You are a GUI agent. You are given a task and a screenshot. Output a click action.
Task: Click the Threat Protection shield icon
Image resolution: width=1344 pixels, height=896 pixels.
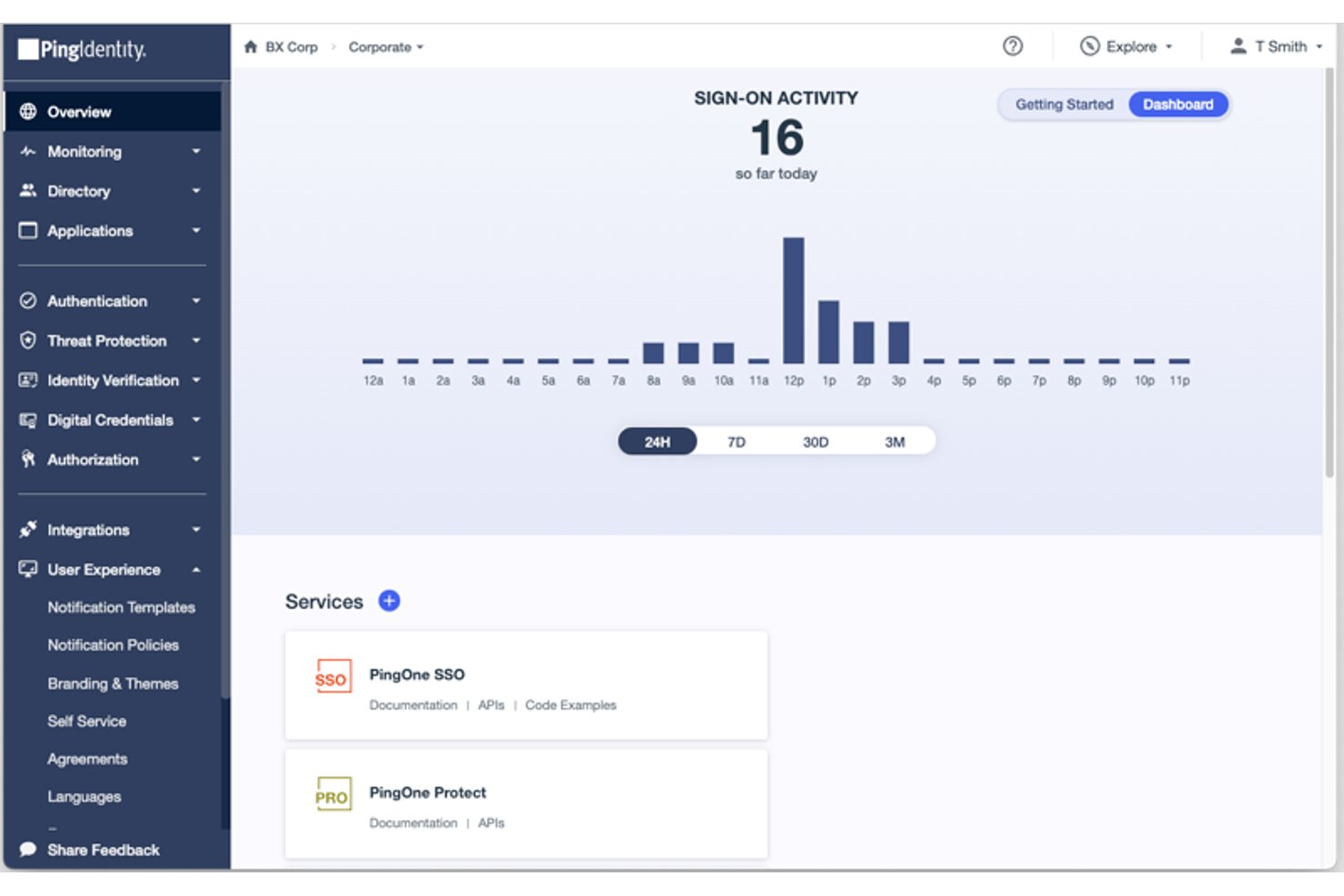(x=28, y=340)
